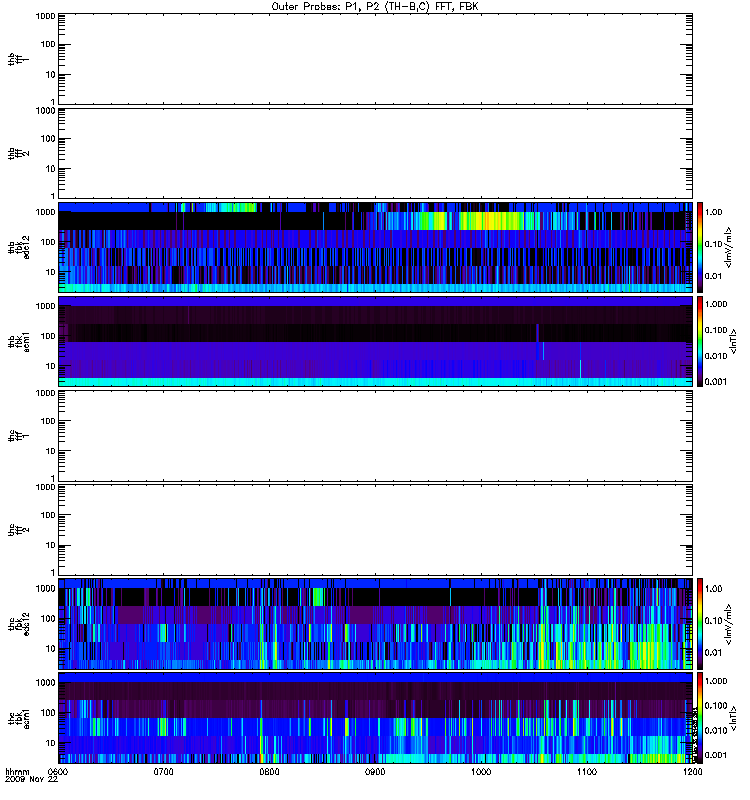The image size is (750, 800).
Task: Click the 'thc fbk scm1' axis label
Action: point(18,718)
